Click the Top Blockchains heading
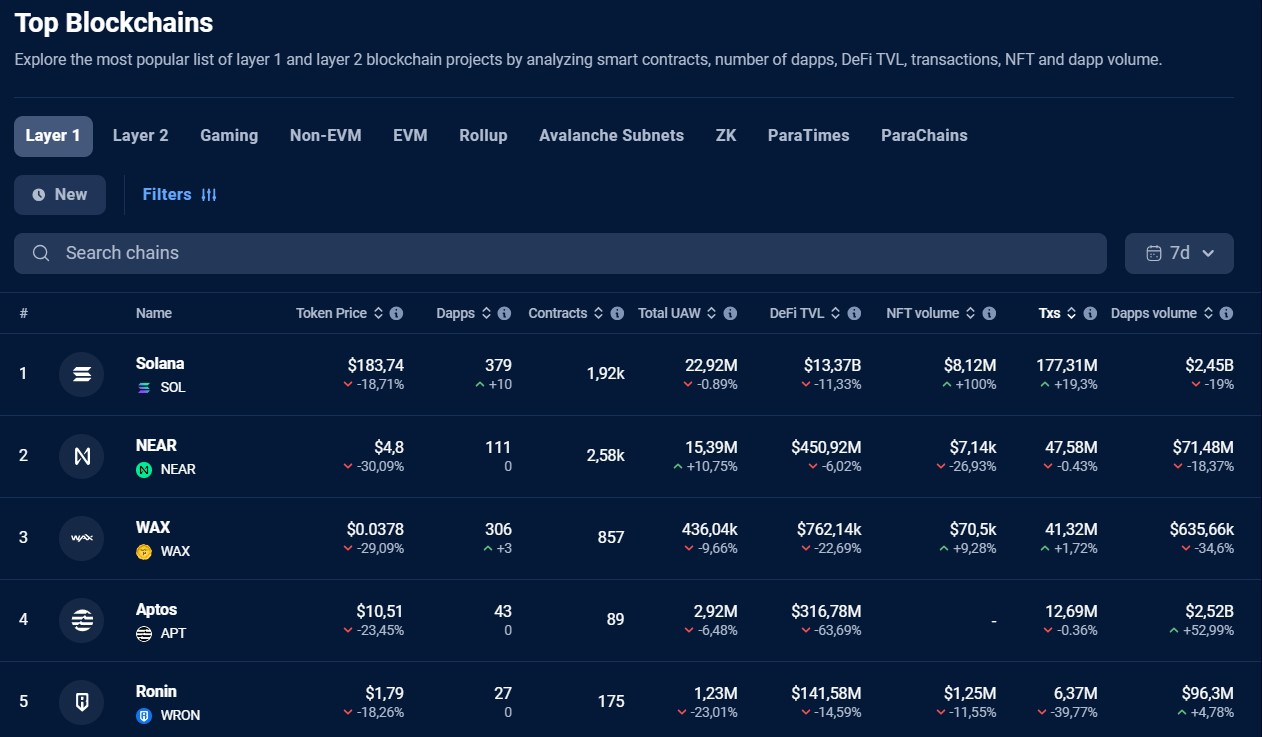The height and width of the screenshot is (737, 1262). tap(114, 22)
